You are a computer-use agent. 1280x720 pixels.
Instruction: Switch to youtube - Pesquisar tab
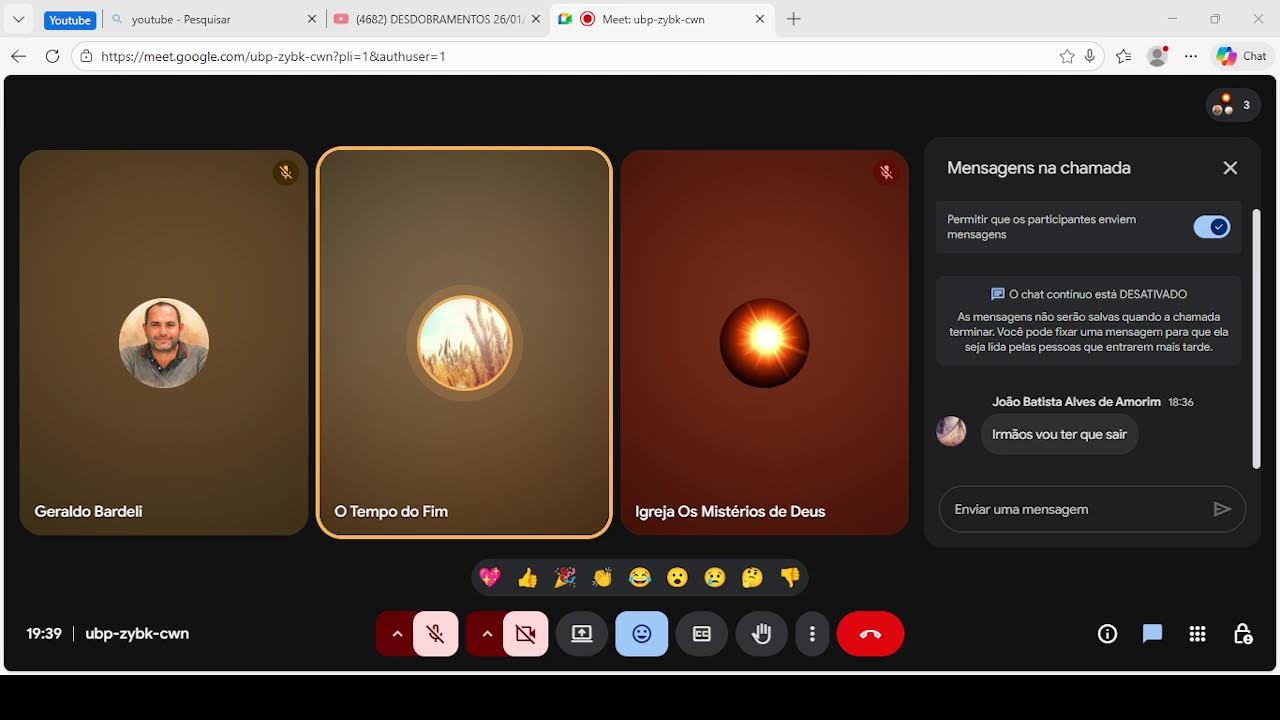click(213, 19)
